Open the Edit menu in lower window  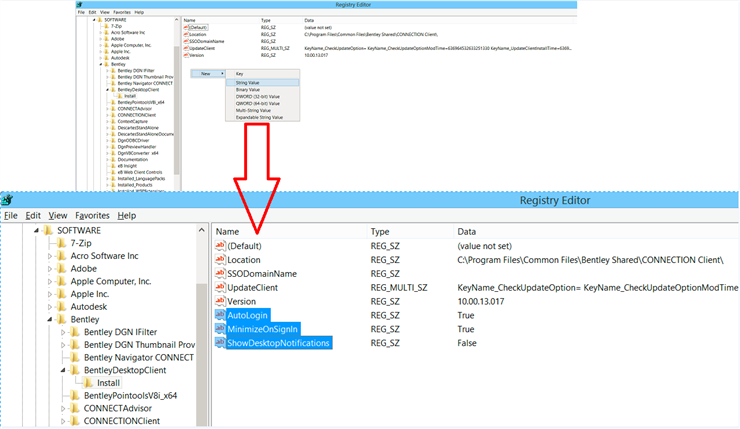[33, 215]
